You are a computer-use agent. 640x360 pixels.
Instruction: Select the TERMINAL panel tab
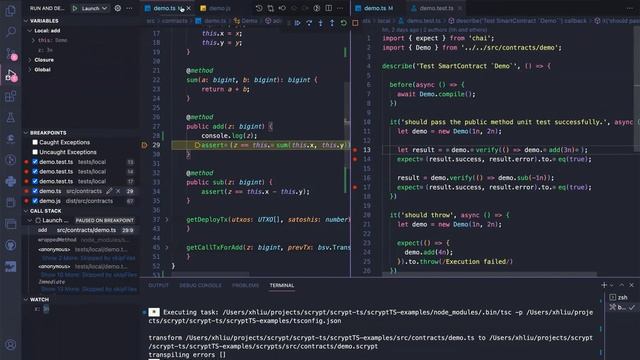[x=282, y=285]
